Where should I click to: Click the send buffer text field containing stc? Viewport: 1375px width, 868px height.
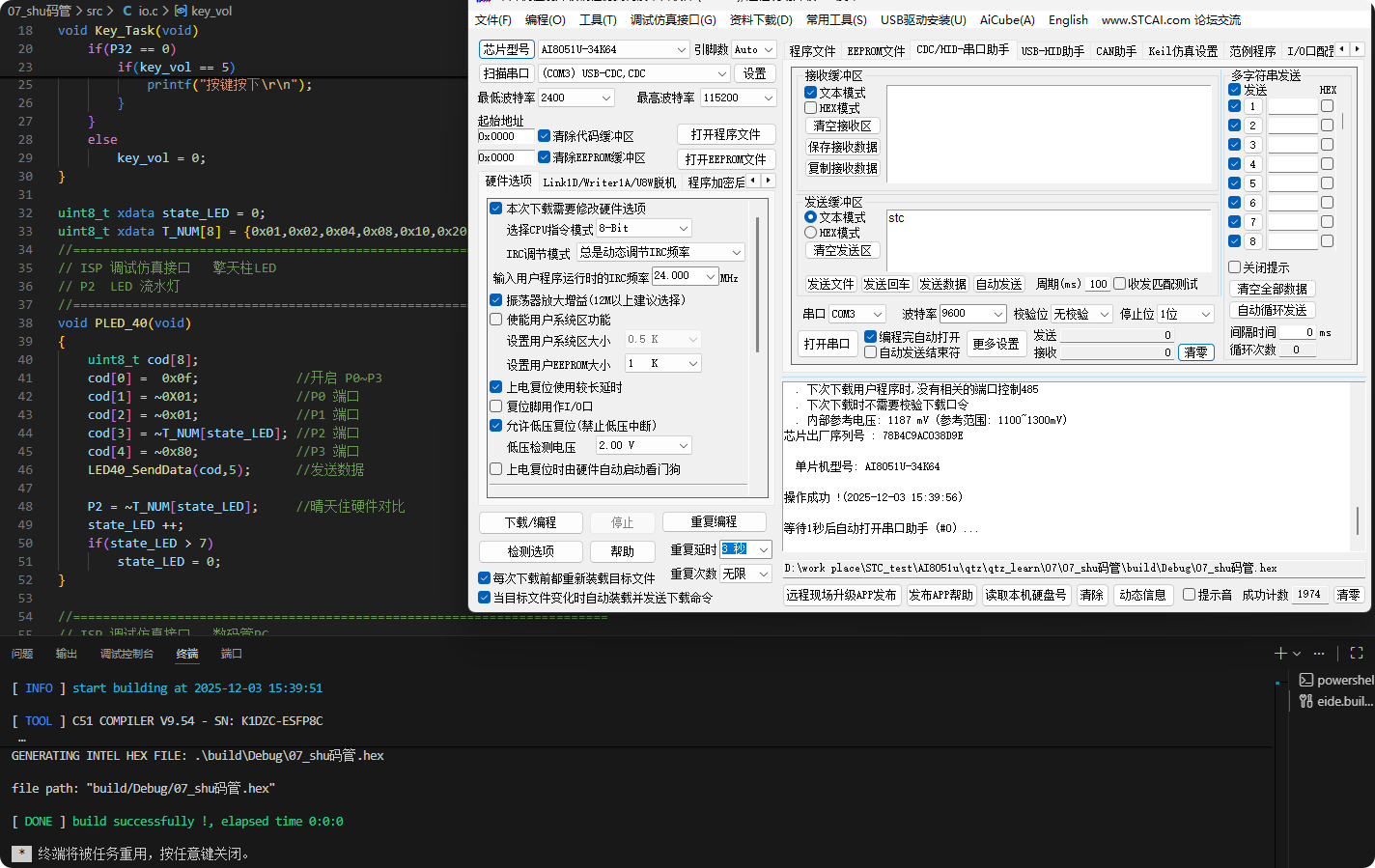(x=1048, y=239)
